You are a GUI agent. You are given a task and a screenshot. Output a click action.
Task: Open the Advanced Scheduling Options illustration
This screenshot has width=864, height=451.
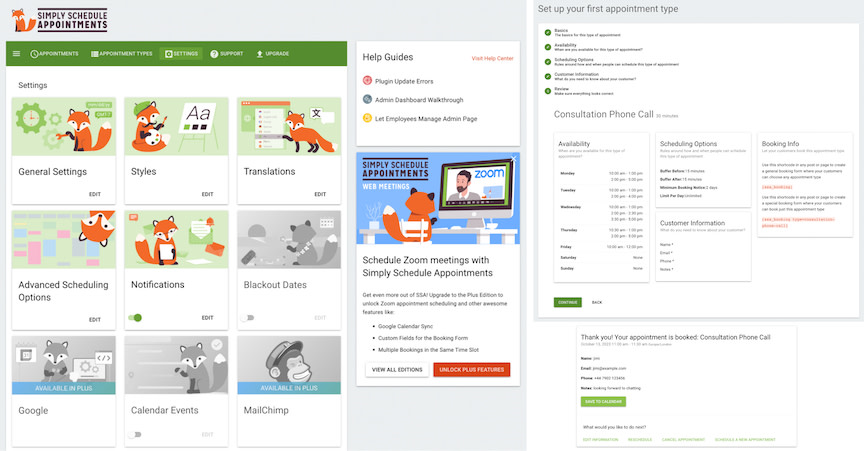click(64, 239)
